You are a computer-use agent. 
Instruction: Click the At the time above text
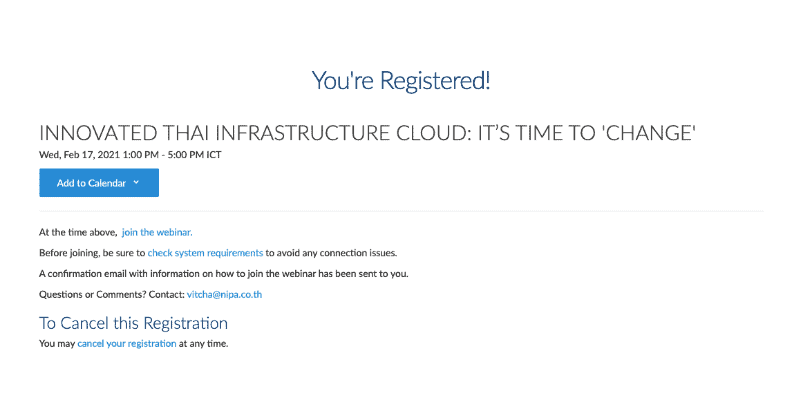(78, 232)
